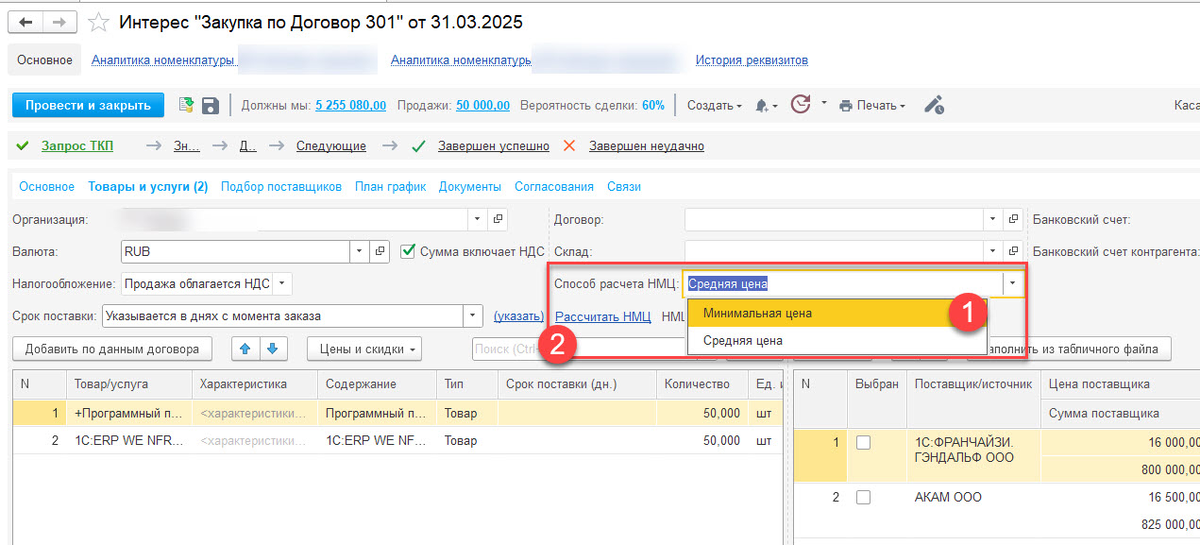Open Связи tab
This screenshot has width=1200, height=545.
[624, 186]
